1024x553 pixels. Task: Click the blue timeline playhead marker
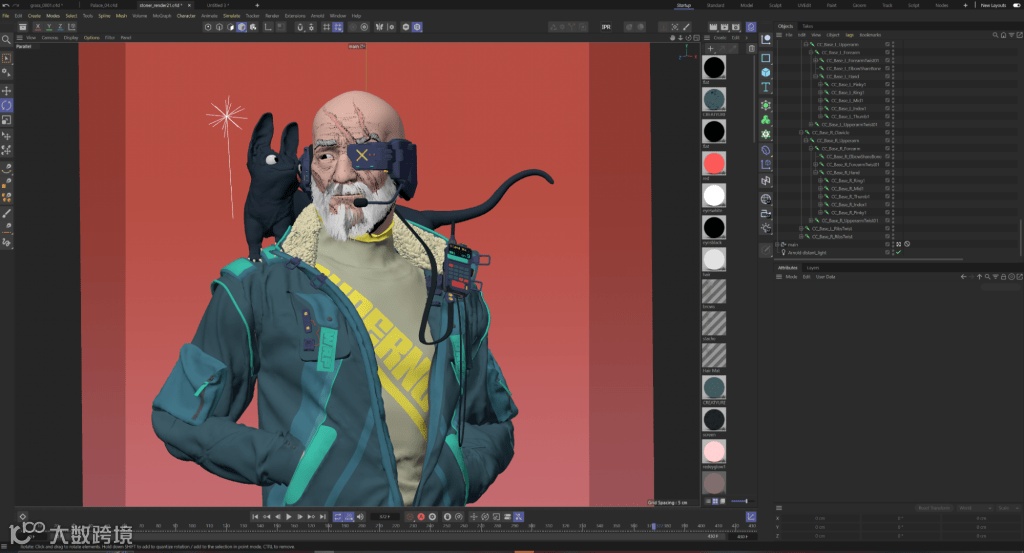point(652,526)
